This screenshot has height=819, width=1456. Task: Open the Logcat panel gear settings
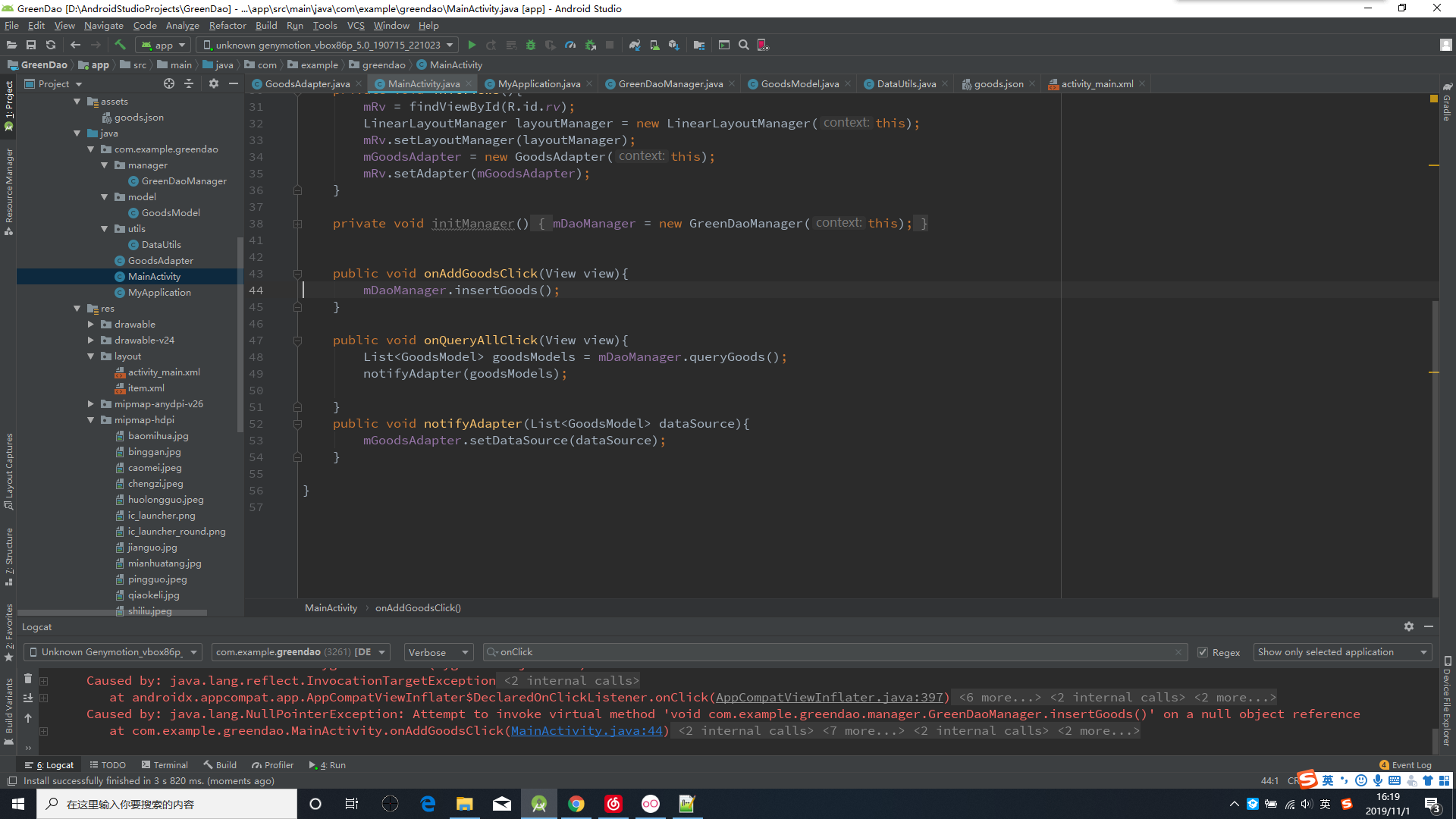1409,626
